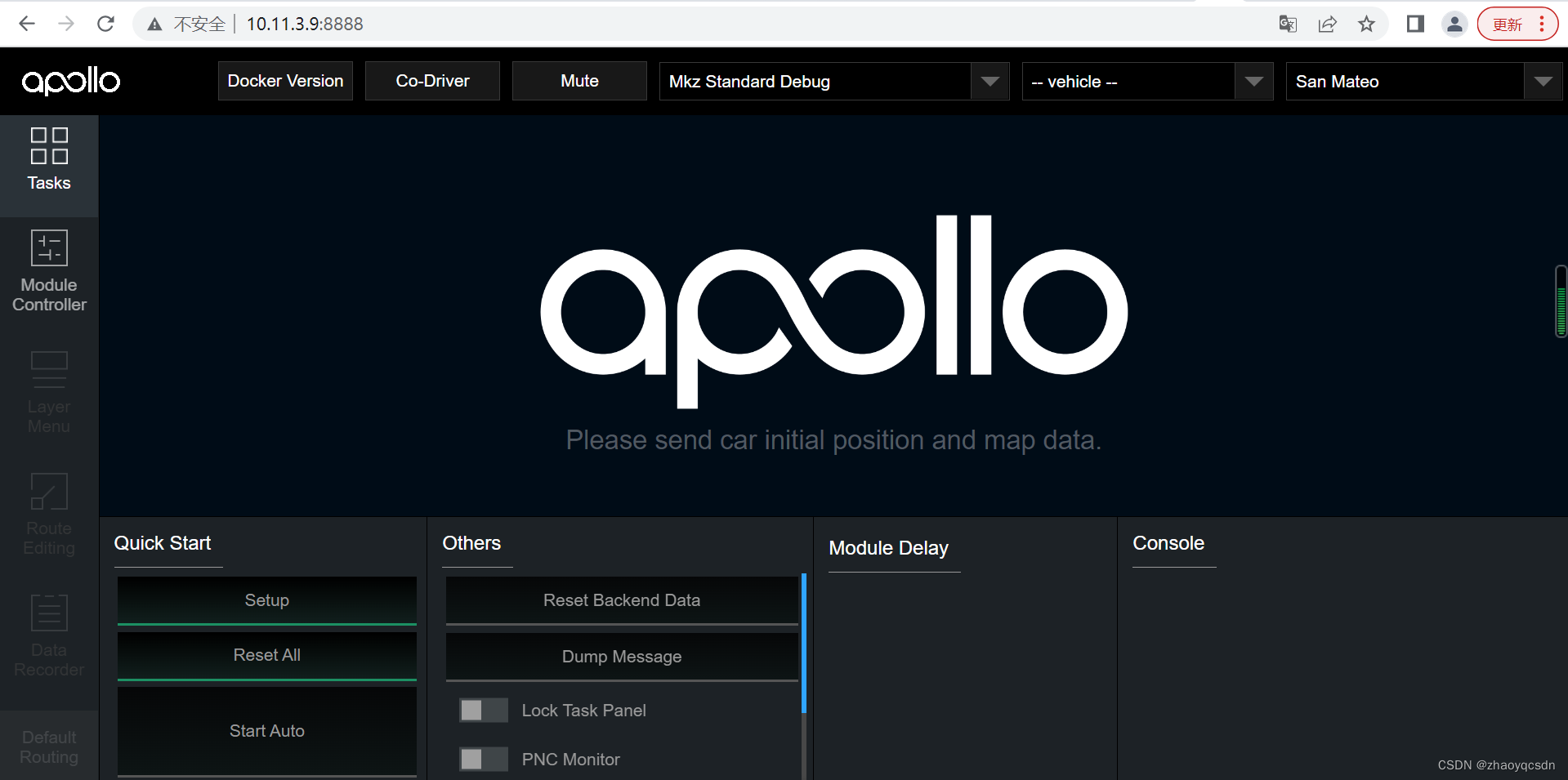This screenshot has height=780, width=1568.
Task: Open the San Mateo map dropdown
Action: point(1424,81)
